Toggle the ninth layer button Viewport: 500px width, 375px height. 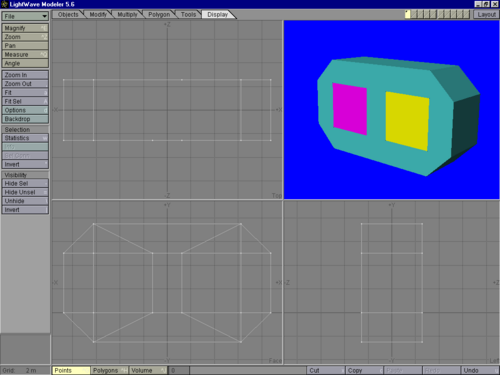point(460,14)
